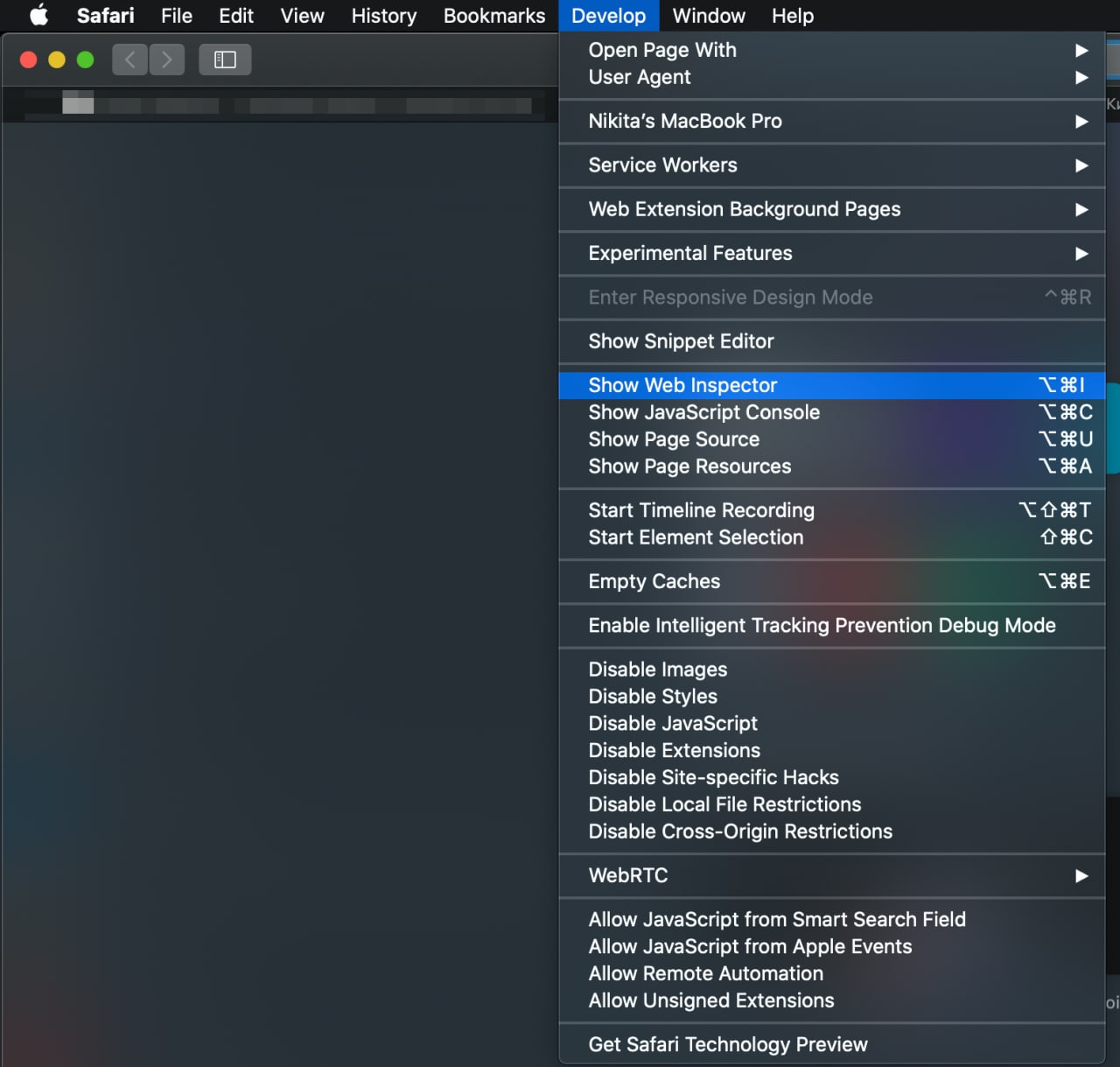Toggle the sidebar button in Safari toolbar
Screen dimensions: 1120x1067
click(225, 60)
